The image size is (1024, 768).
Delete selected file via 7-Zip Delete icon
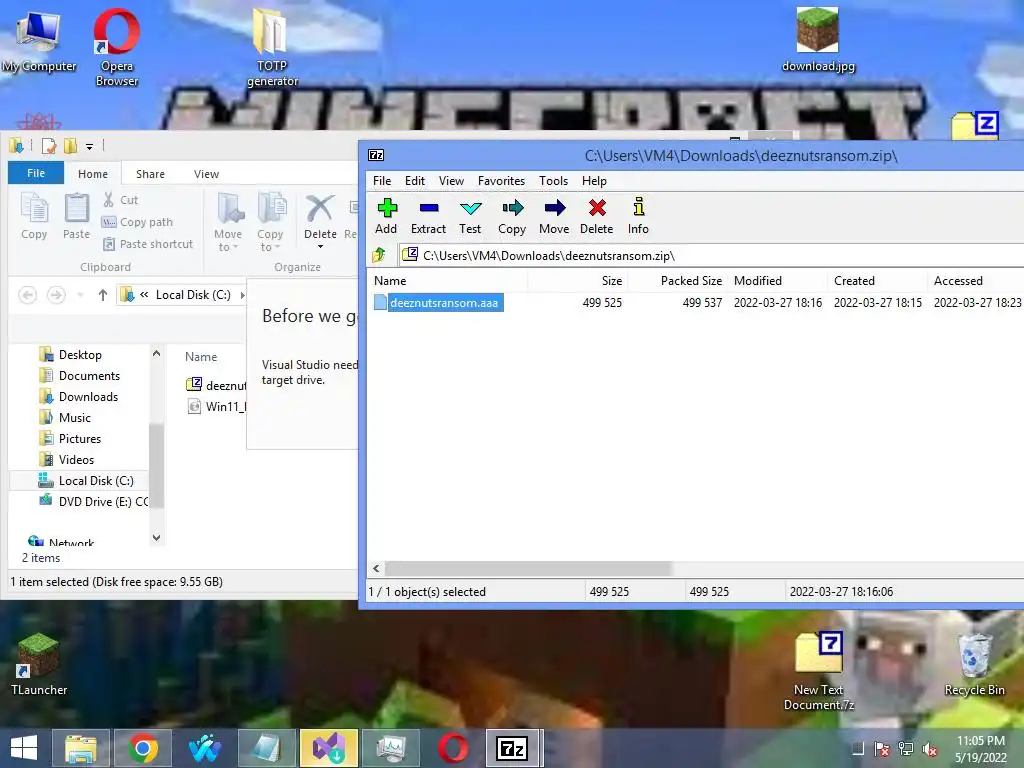point(596,216)
